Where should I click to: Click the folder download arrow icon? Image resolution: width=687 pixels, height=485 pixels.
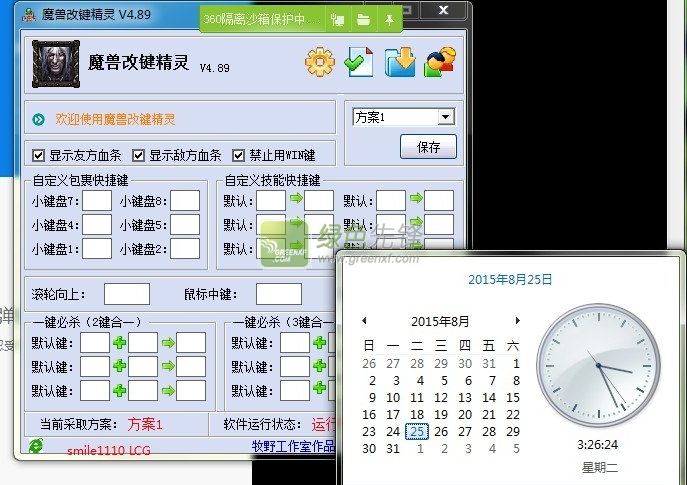pos(400,62)
